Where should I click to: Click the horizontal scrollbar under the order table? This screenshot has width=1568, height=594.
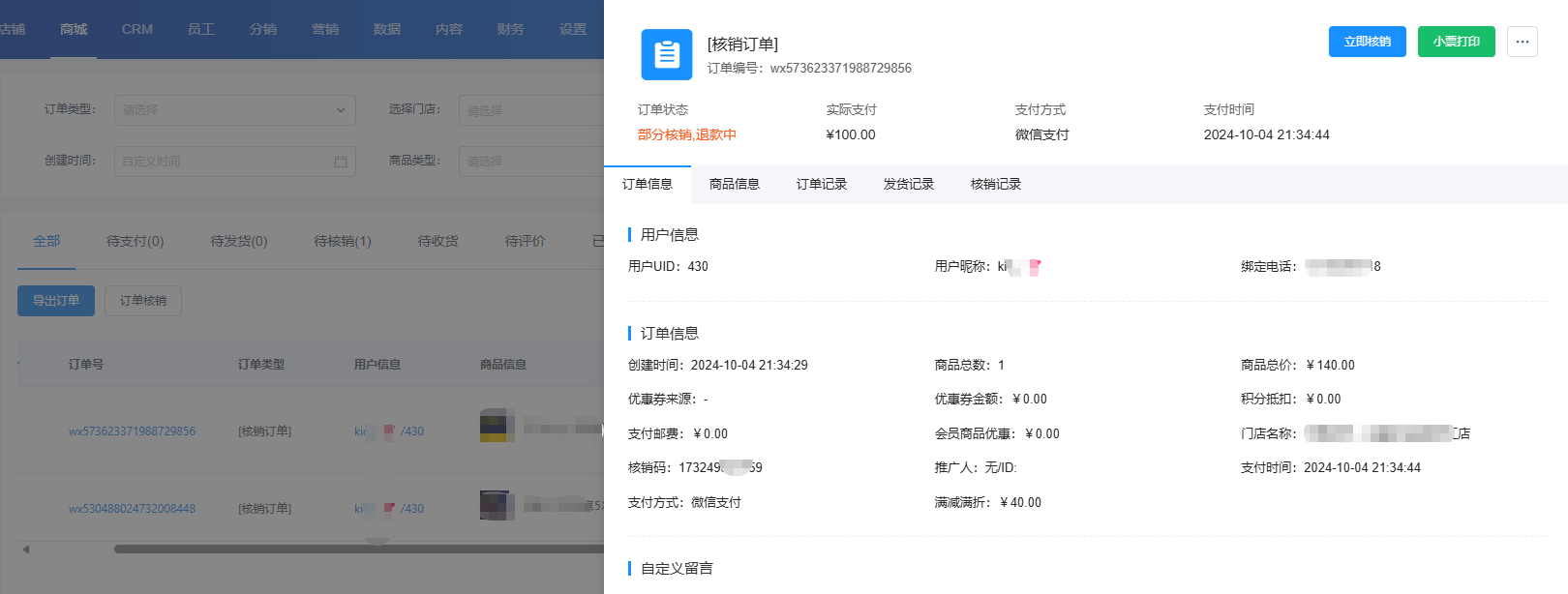coord(358,549)
